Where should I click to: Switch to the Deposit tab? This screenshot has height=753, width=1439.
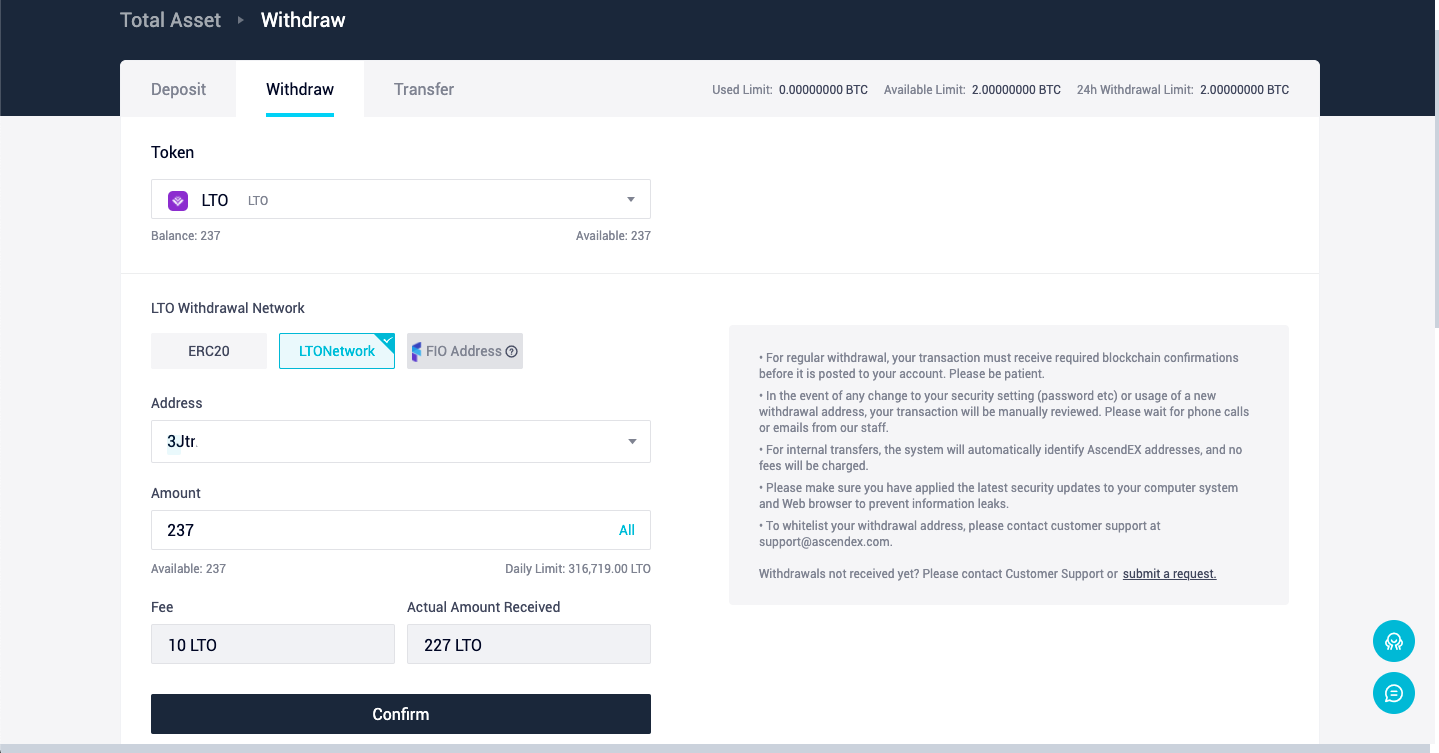tap(179, 89)
